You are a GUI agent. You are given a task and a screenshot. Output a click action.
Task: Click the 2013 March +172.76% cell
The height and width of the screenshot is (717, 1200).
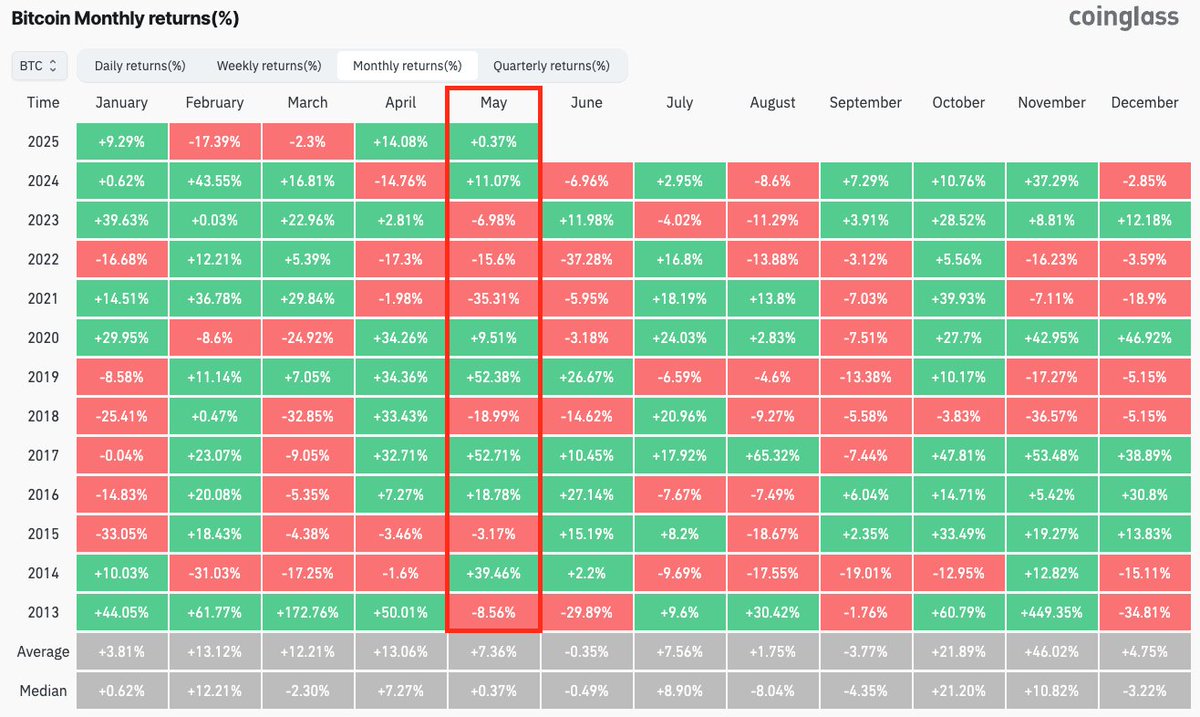click(307, 612)
